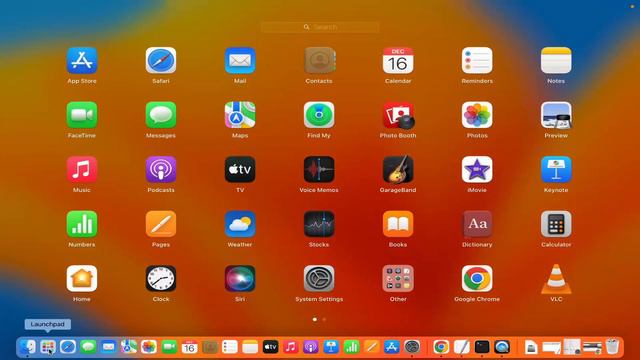Start the Siri app

point(240,279)
